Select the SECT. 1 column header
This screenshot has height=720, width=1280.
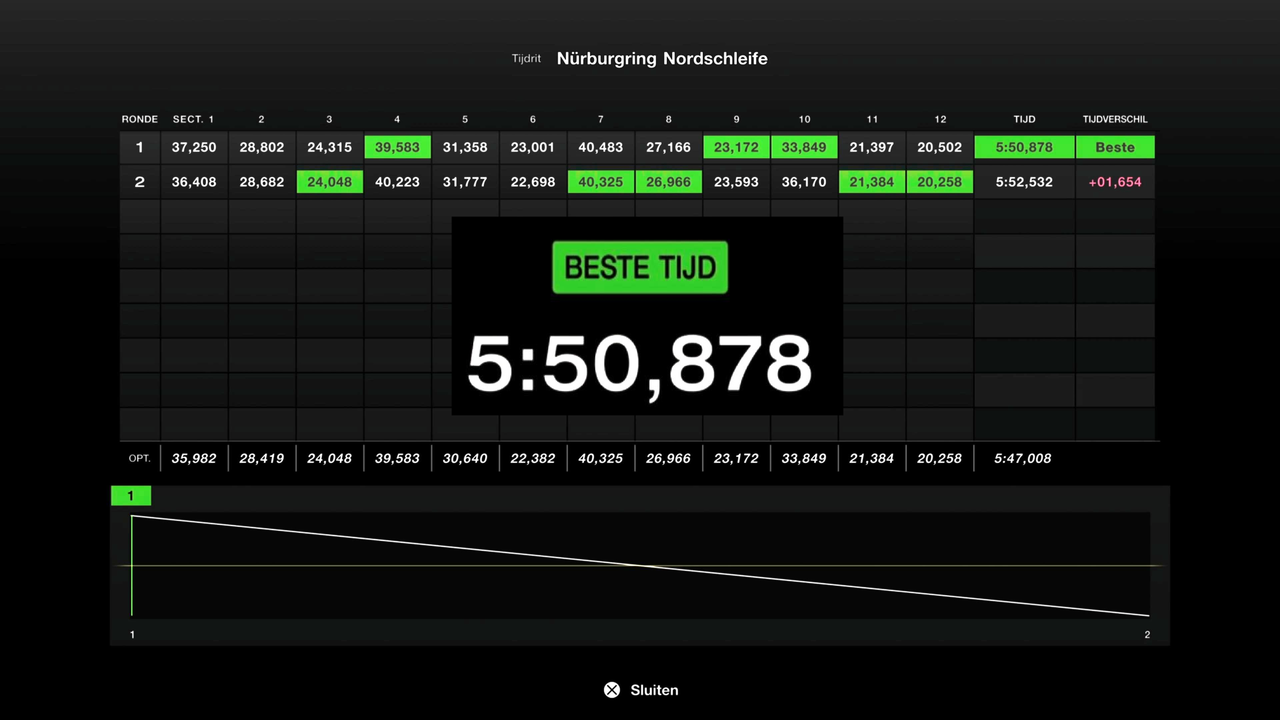(x=194, y=119)
